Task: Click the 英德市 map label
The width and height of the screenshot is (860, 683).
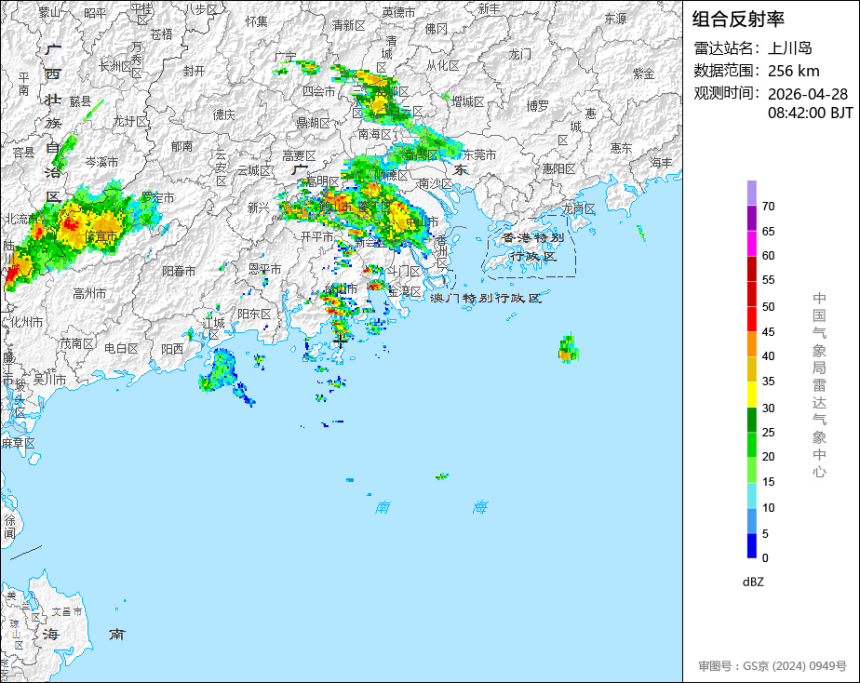Action: point(399,12)
